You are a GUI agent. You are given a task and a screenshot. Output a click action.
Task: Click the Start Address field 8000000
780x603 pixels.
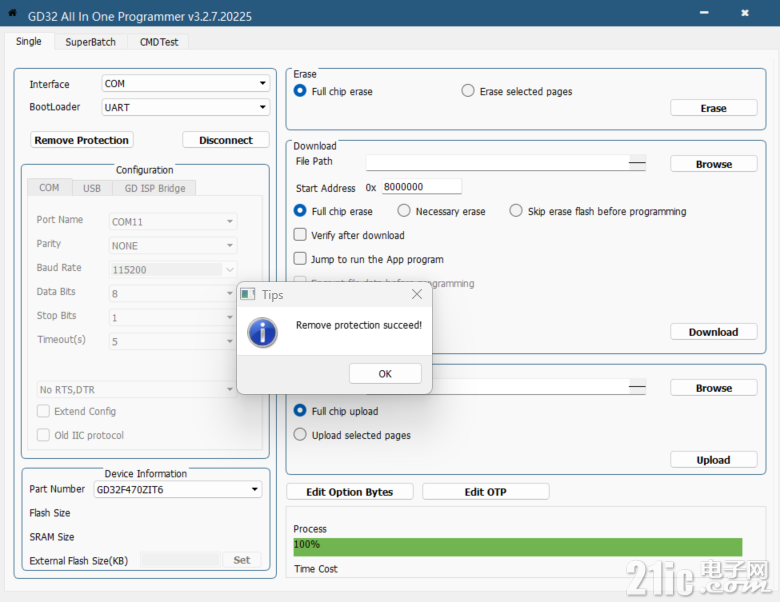422,187
